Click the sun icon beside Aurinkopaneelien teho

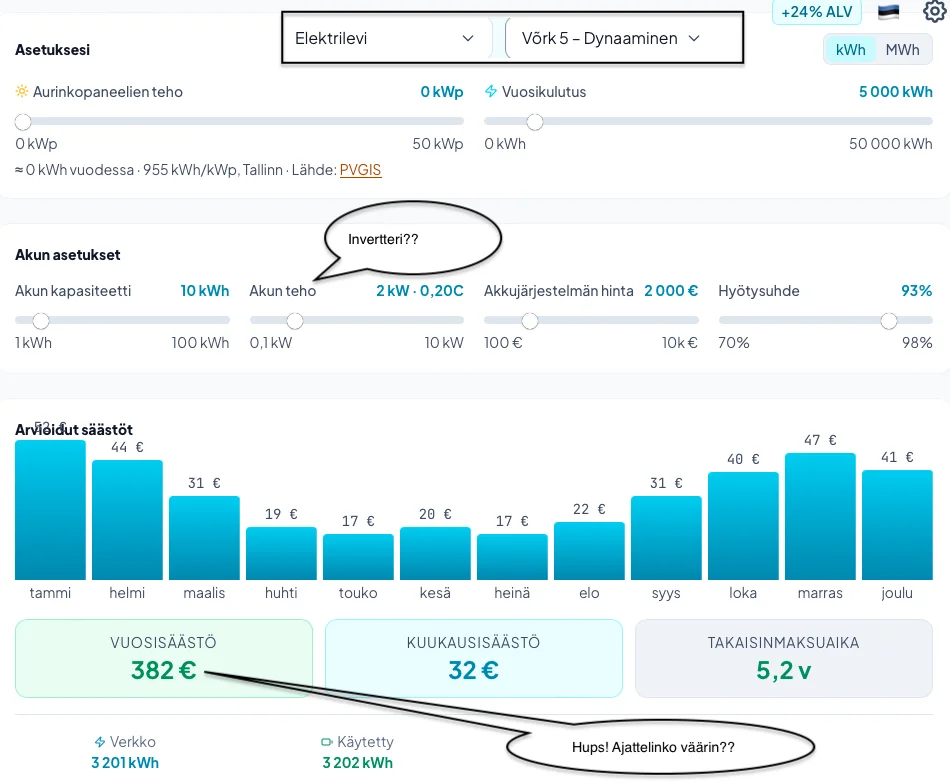click(x=22, y=92)
